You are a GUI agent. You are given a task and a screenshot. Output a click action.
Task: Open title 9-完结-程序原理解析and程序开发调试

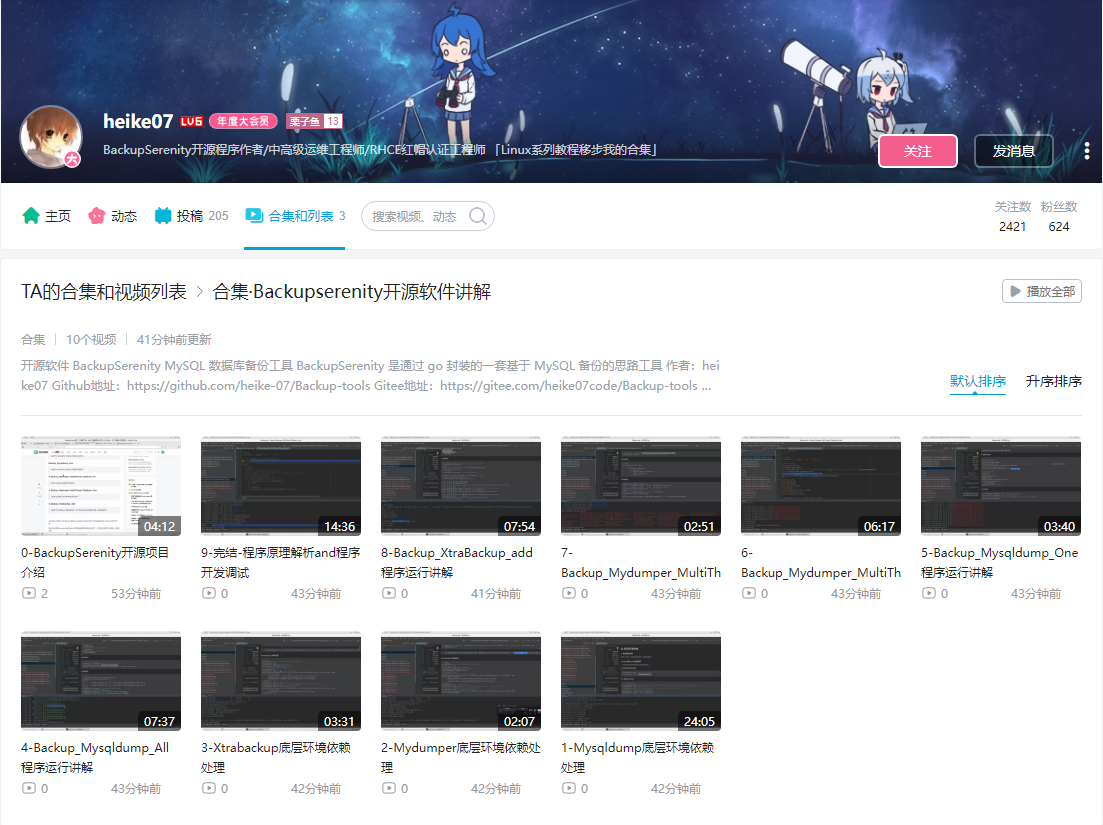281,563
